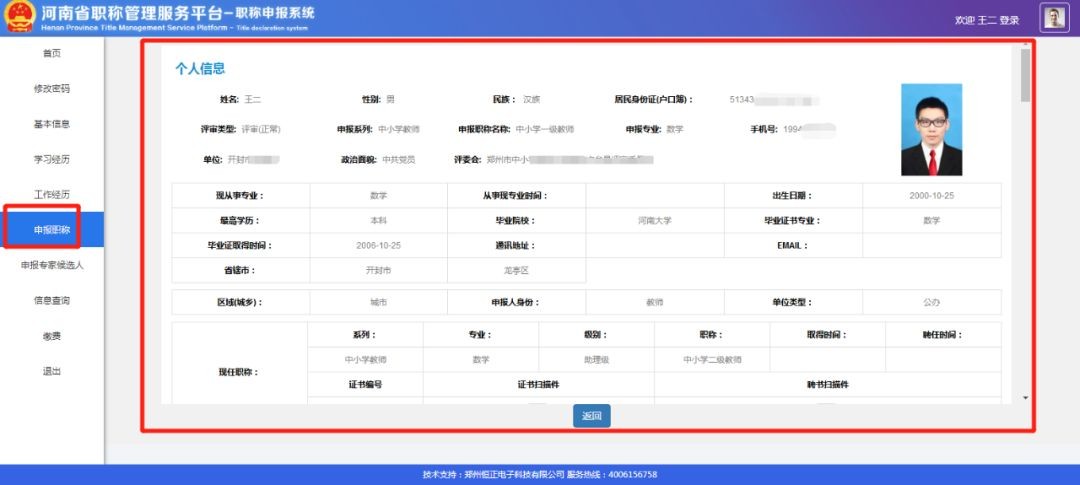This screenshot has height=485, width=1080.
Task: Open the user avatar in header
Action: point(1054,18)
